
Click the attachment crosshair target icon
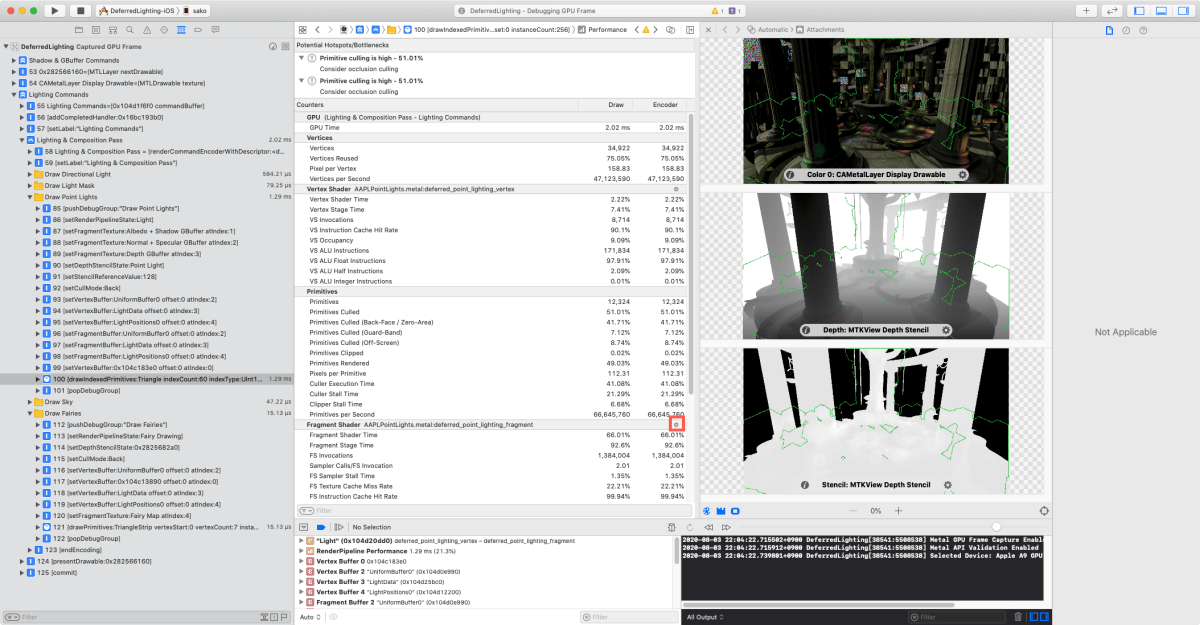pos(1044,510)
